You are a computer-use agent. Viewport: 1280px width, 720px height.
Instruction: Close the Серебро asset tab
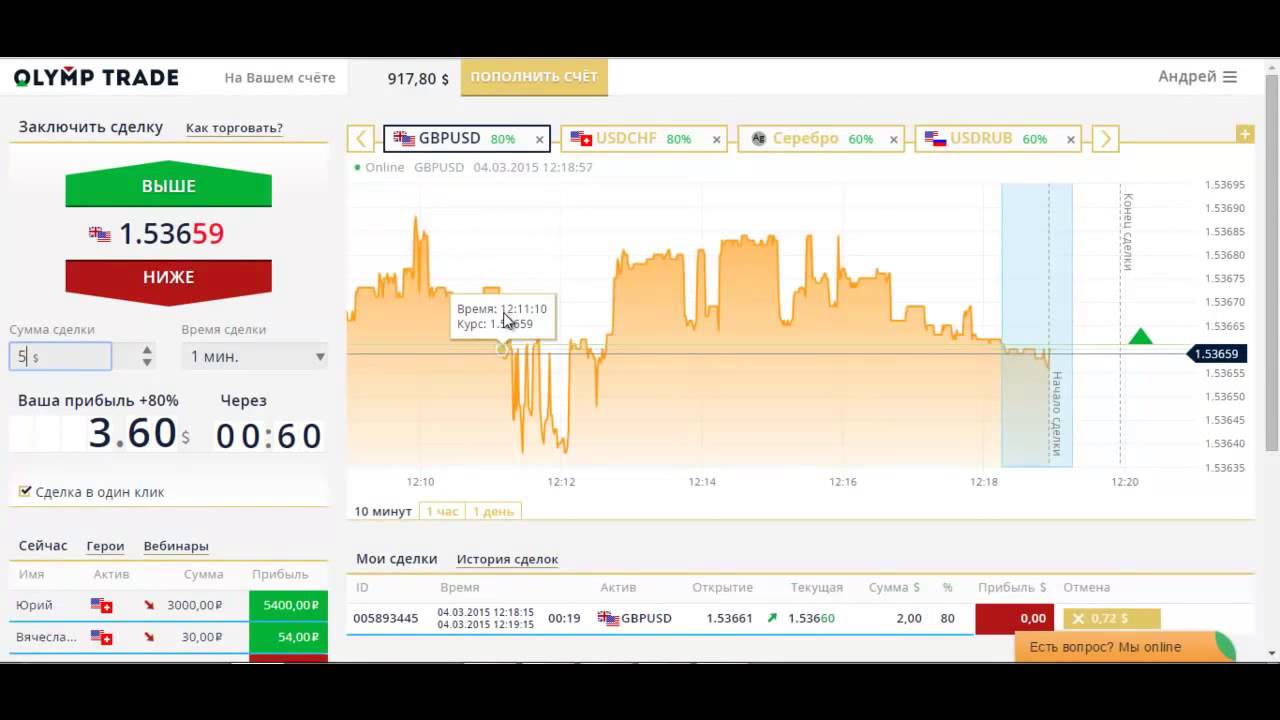(894, 139)
